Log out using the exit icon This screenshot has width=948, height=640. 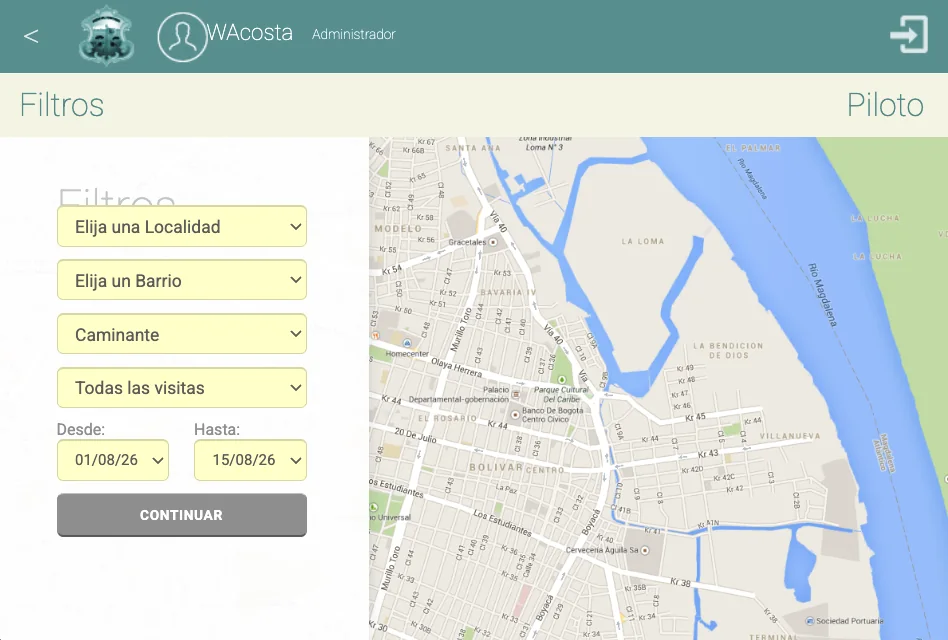coord(909,34)
